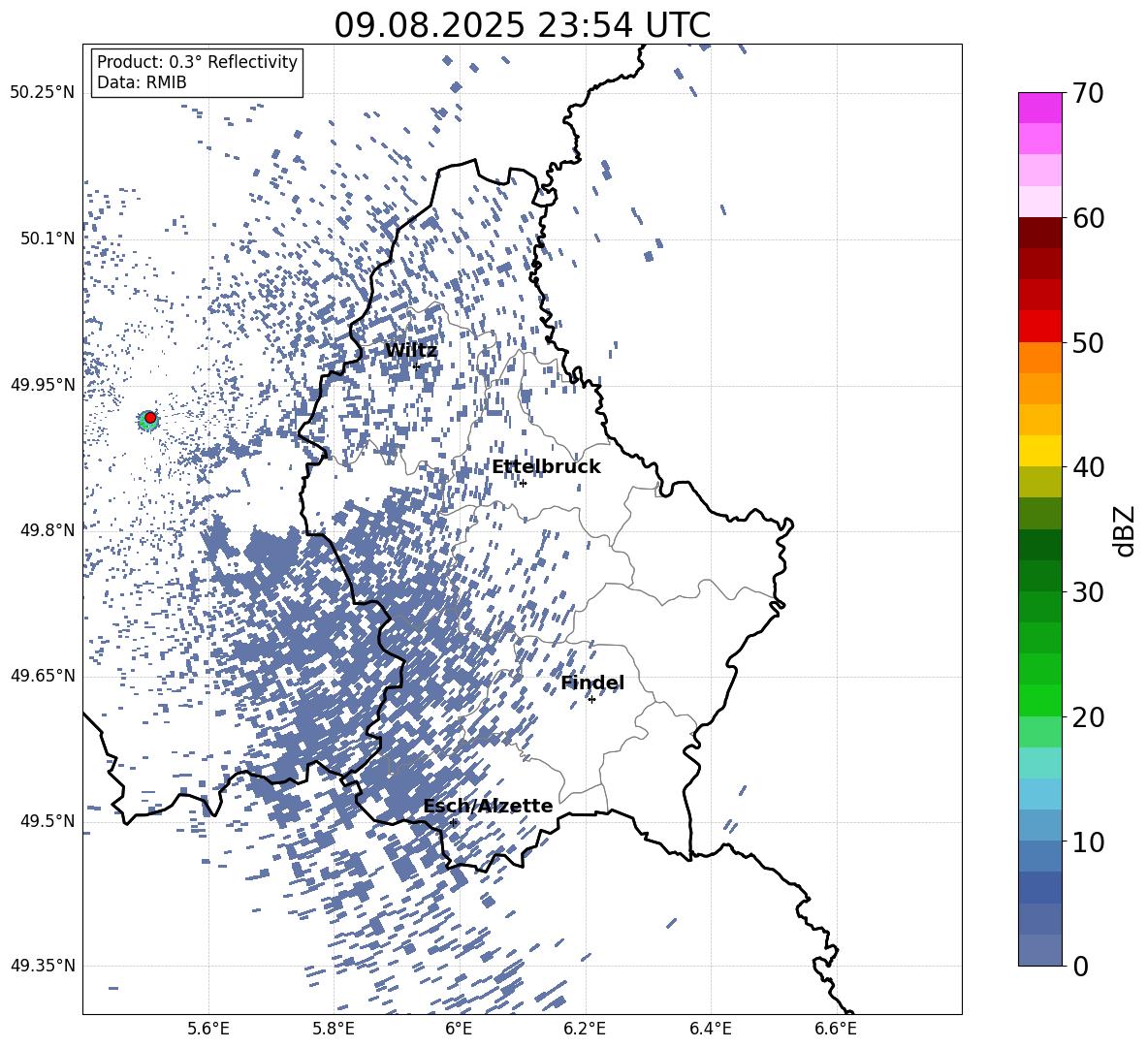Click the yellow swatch just above 40
Screen dimensions: 1148x1048
pos(1040,451)
